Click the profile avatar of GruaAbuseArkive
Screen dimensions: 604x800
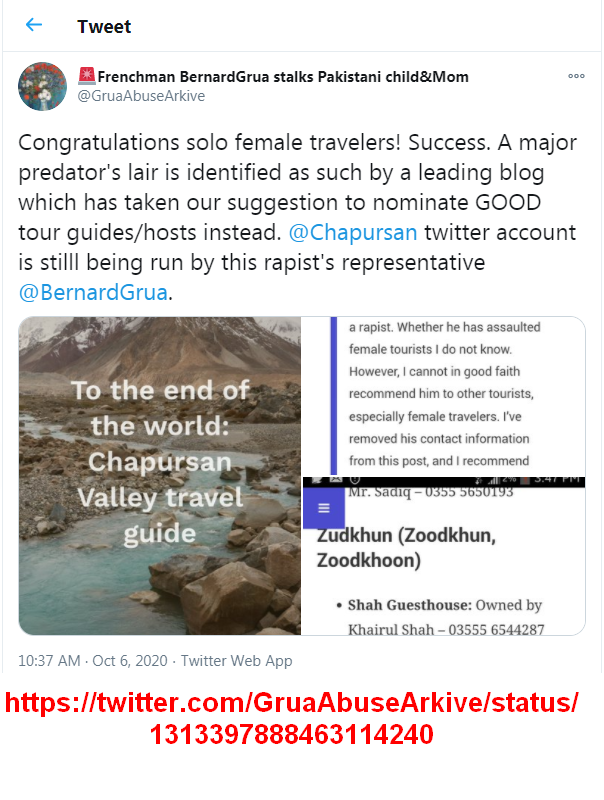click(x=42, y=86)
